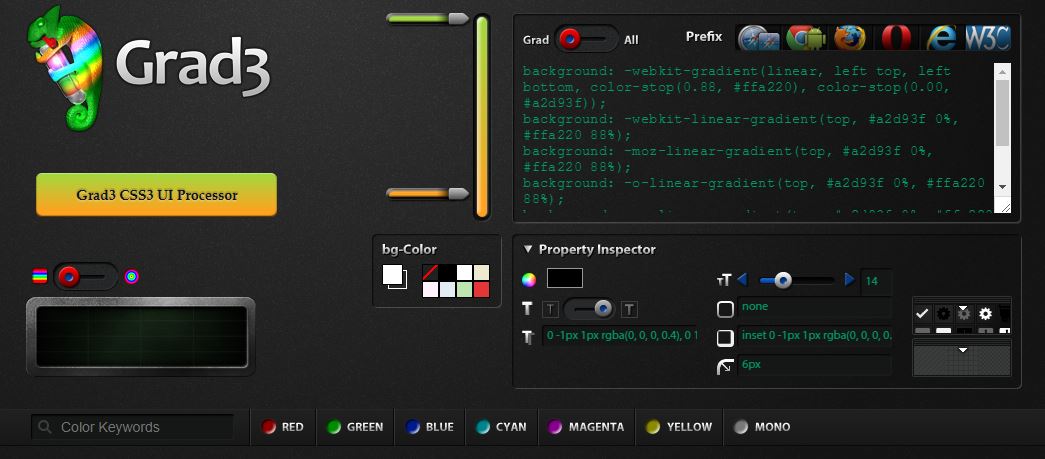
Task: Click the border field showing none
Action: (814, 307)
